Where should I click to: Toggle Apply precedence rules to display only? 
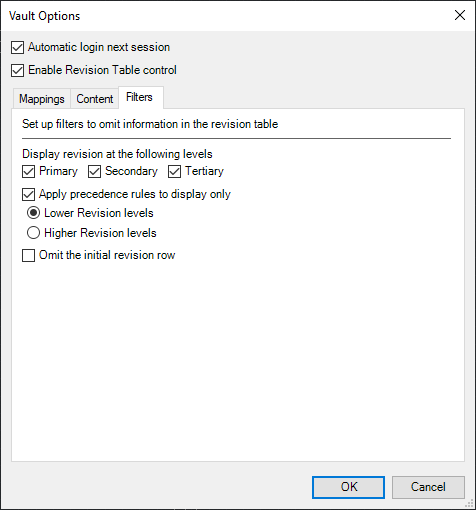[x=28, y=194]
